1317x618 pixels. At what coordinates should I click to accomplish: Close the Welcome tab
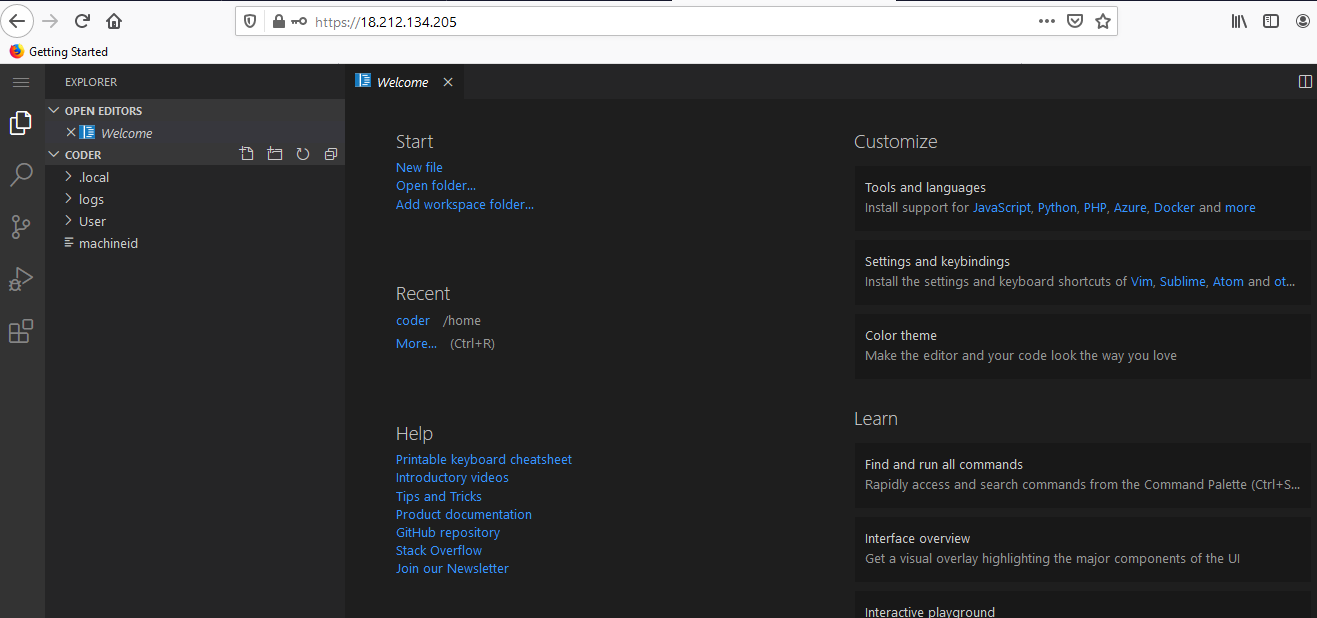448,82
